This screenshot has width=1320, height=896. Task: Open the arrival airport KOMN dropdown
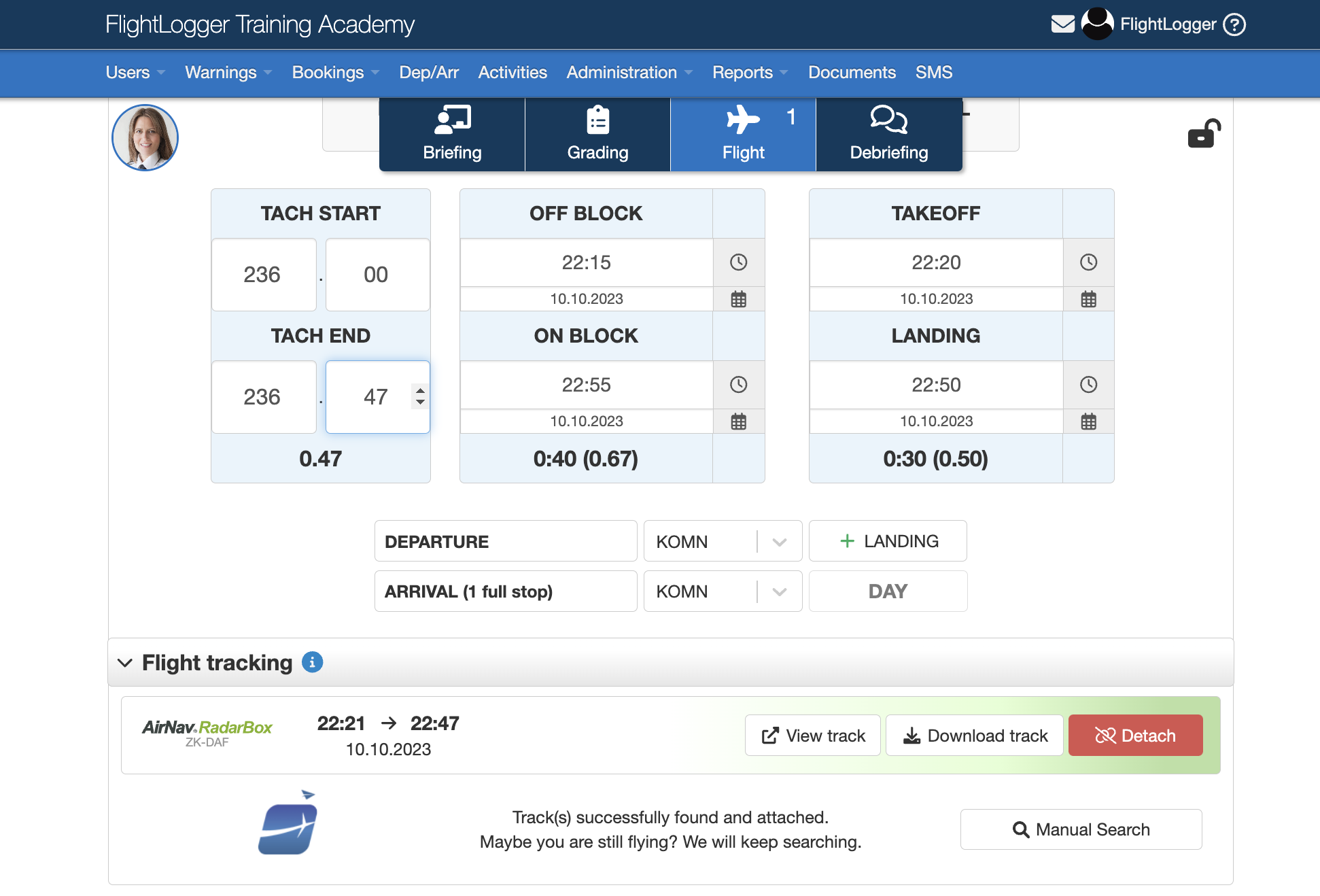click(778, 591)
